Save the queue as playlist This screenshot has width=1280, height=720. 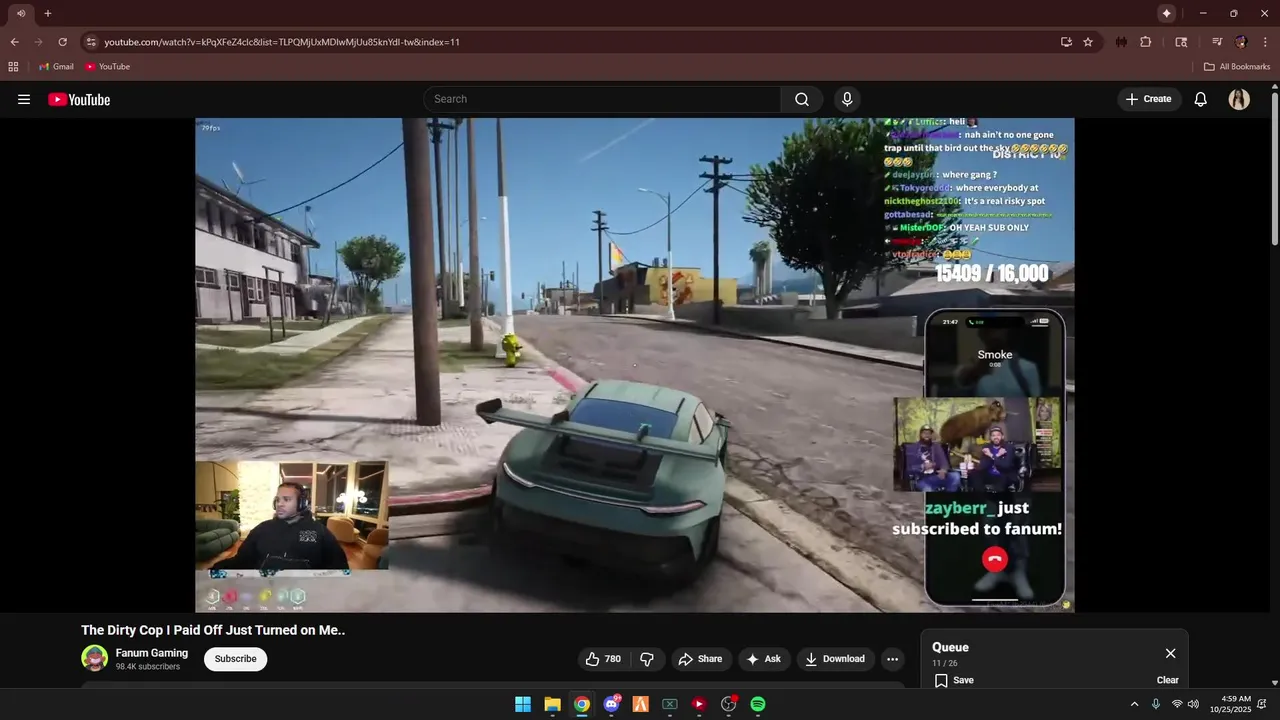click(954, 680)
